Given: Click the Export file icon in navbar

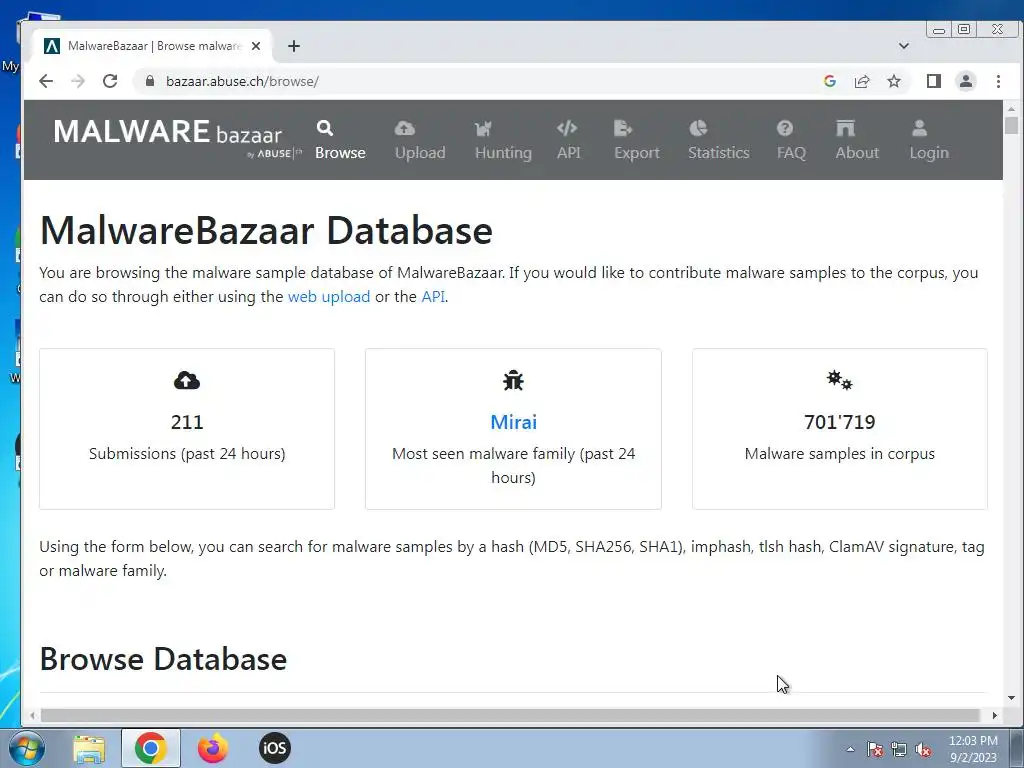Looking at the screenshot, I should point(623,128).
